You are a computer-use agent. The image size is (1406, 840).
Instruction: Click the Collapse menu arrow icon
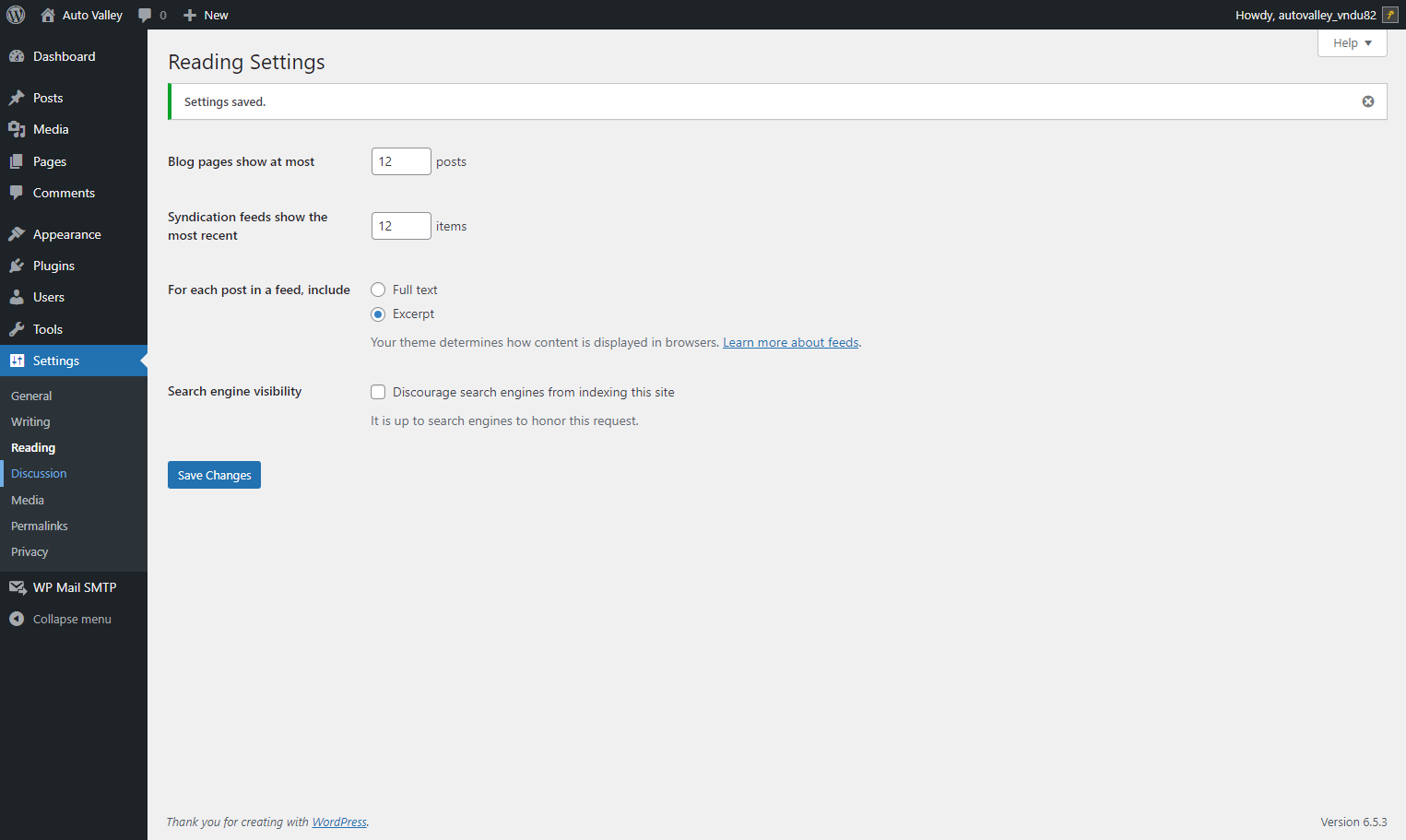(x=17, y=619)
